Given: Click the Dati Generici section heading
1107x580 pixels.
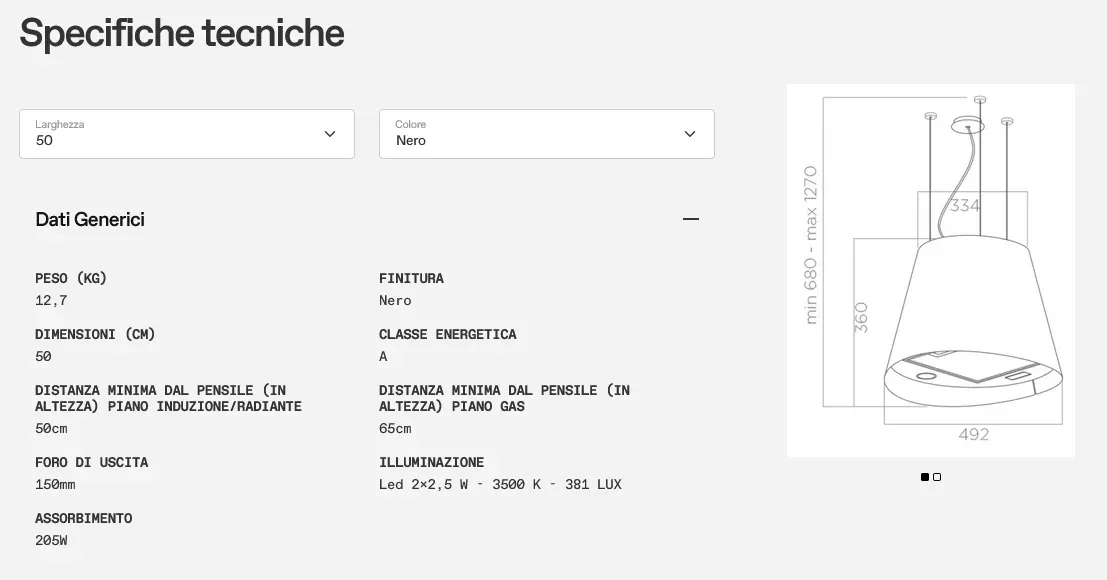Looking at the screenshot, I should pyautogui.click(x=90, y=219).
